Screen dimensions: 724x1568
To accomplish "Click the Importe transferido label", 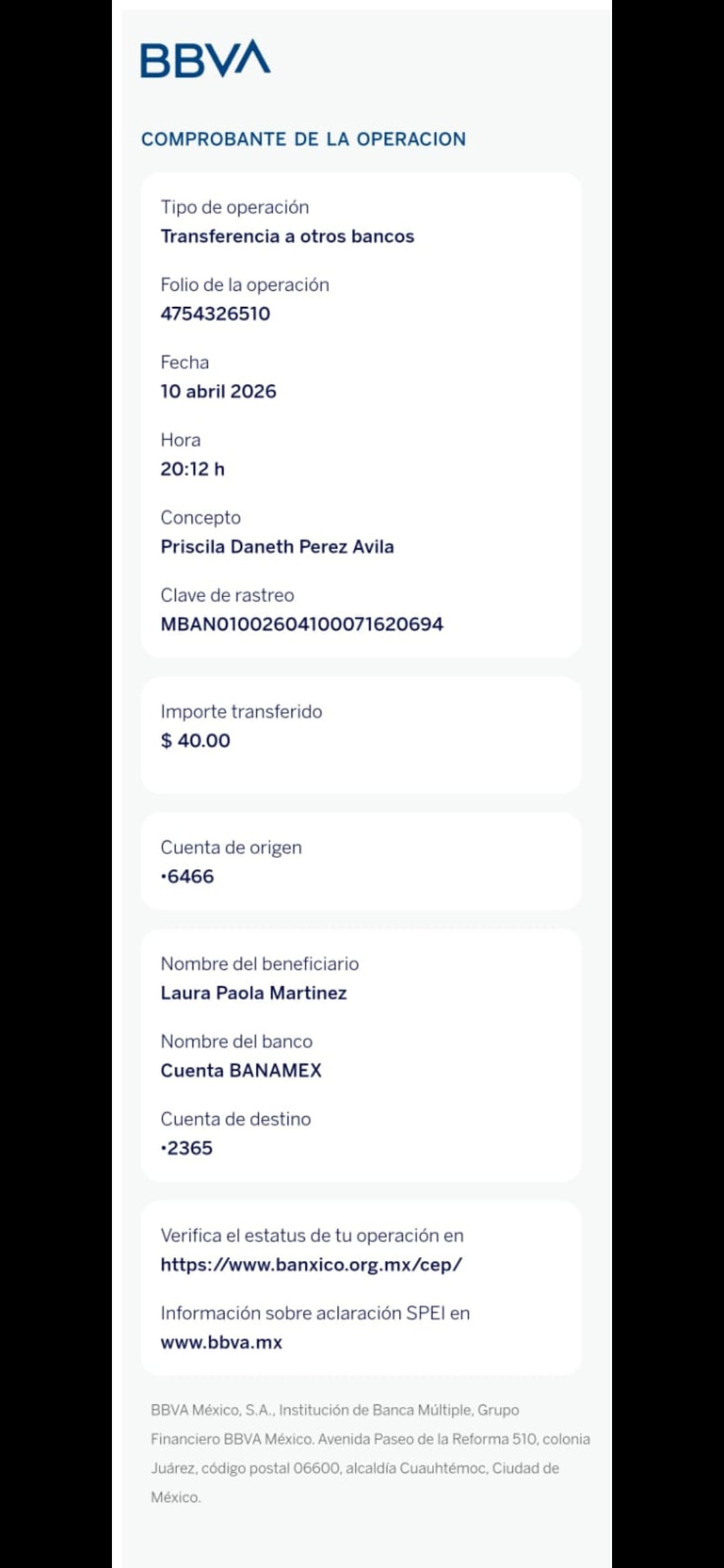I will point(241,712).
